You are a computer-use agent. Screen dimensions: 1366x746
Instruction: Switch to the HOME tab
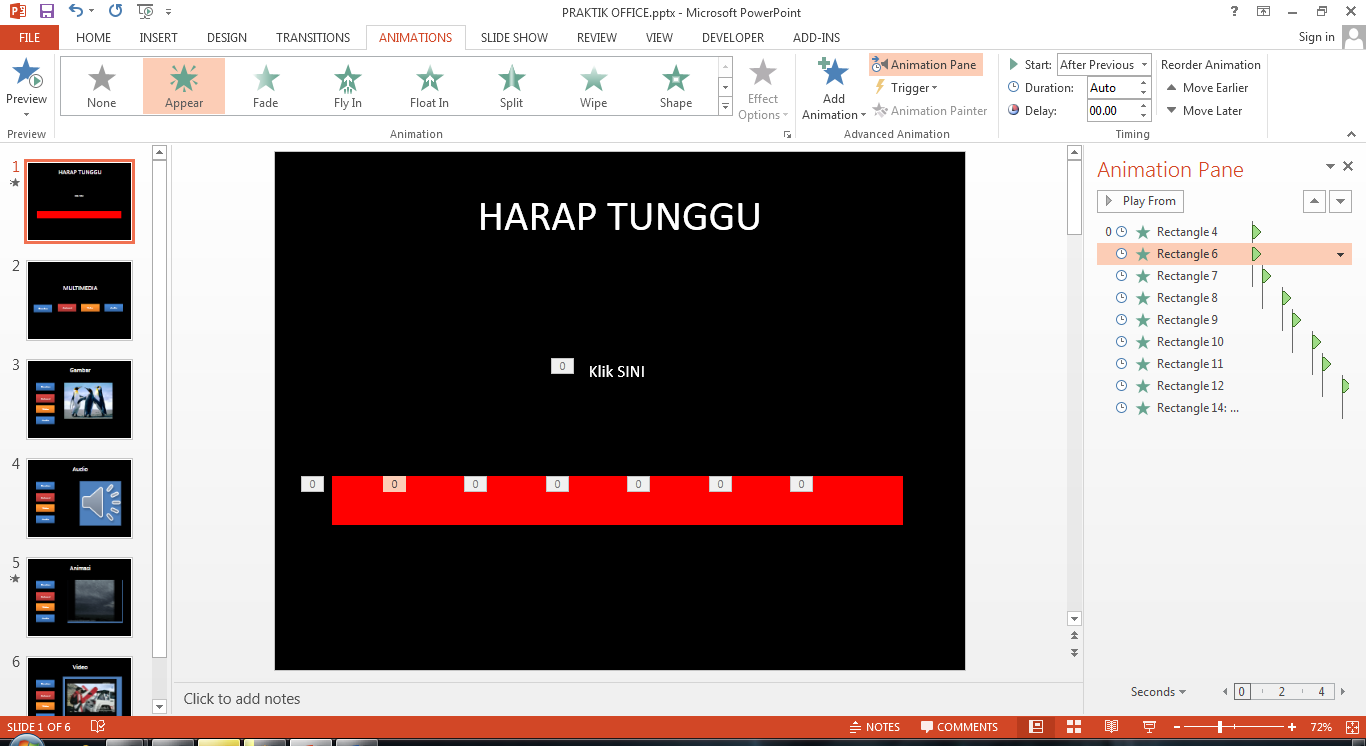[x=94, y=38]
